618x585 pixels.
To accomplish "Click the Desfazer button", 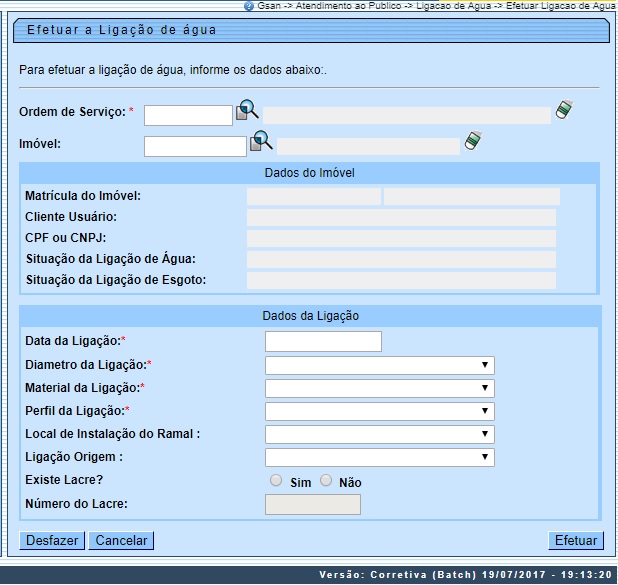I will [52, 540].
